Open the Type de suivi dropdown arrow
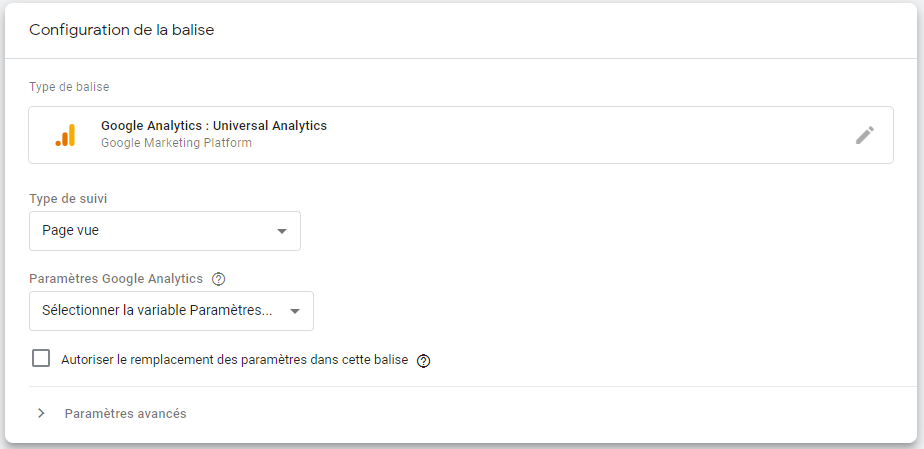This screenshot has width=924, height=449. (281, 231)
